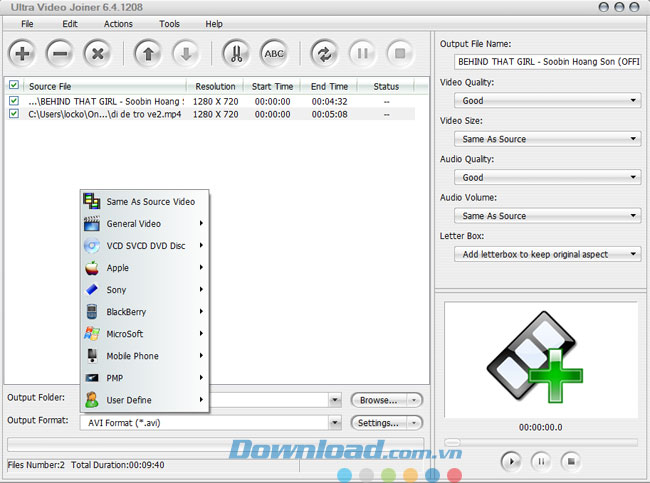Open the Tools menu
The height and width of the screenshot is (483, 650).
170,24
